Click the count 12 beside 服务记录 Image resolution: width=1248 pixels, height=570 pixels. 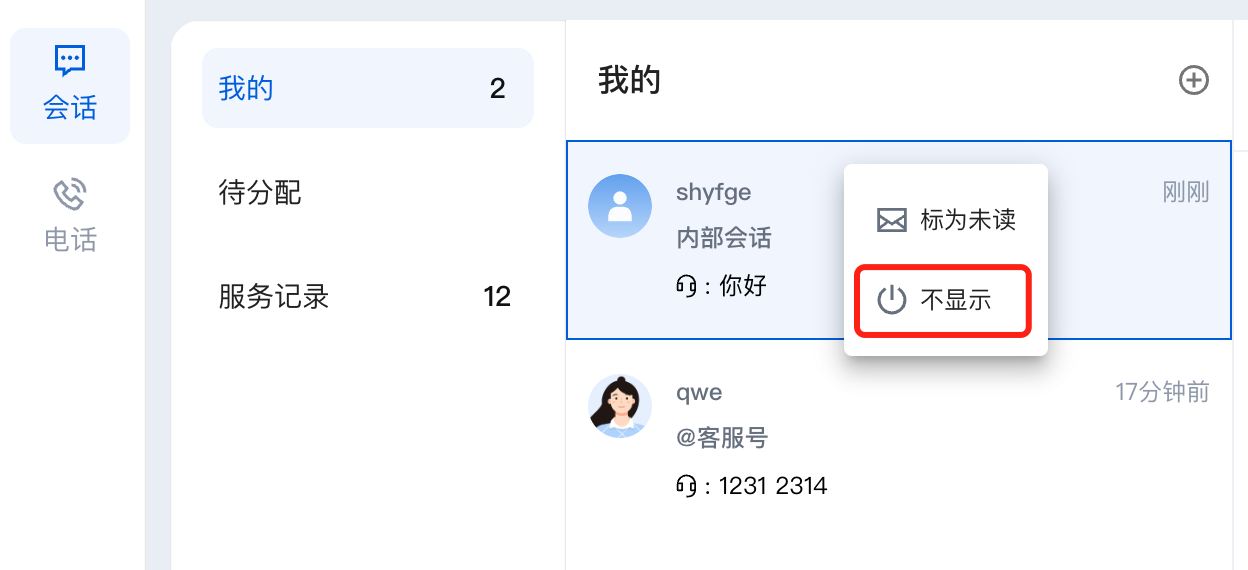[497, 297]
